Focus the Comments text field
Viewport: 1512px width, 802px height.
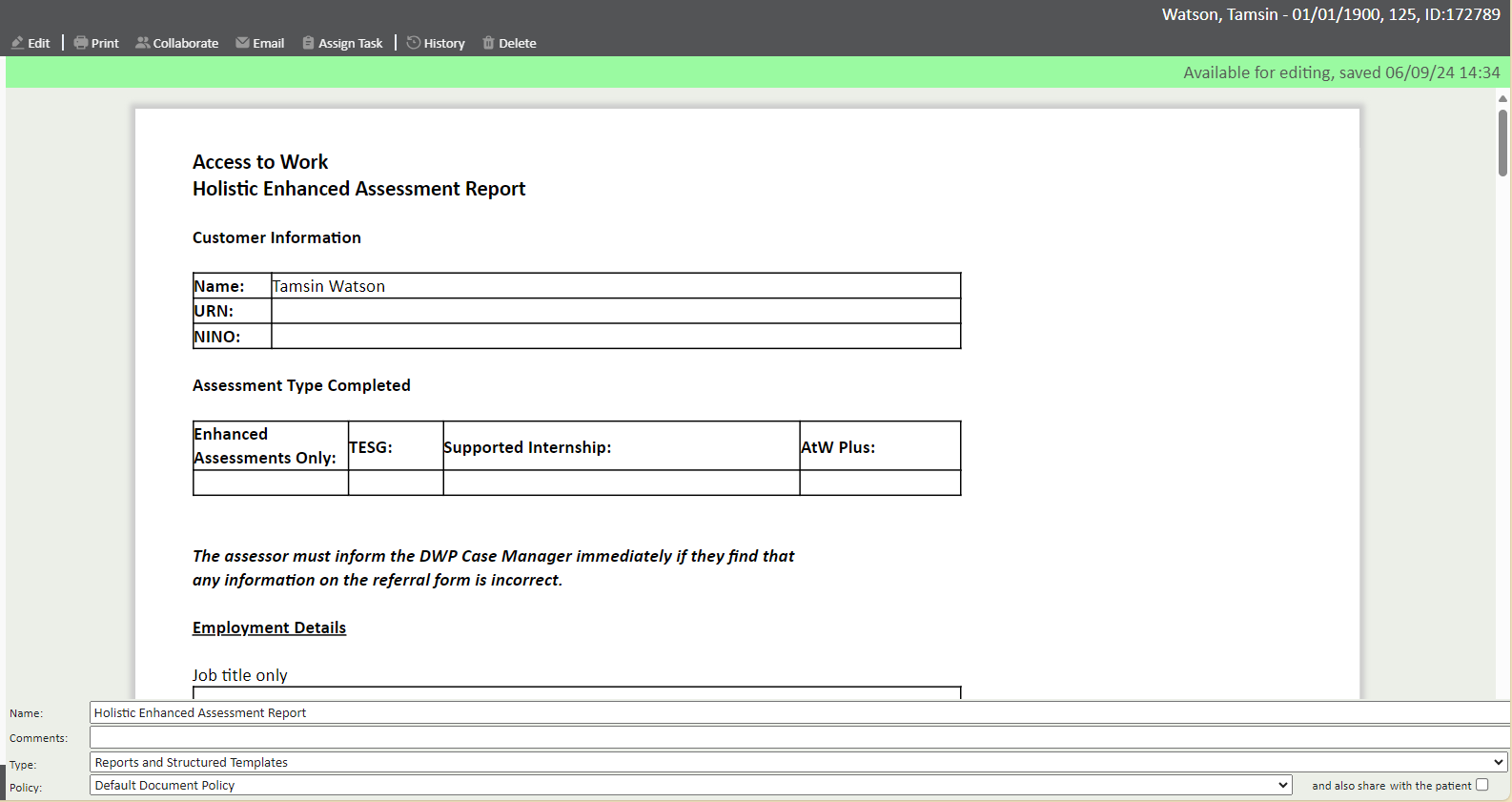799,737
